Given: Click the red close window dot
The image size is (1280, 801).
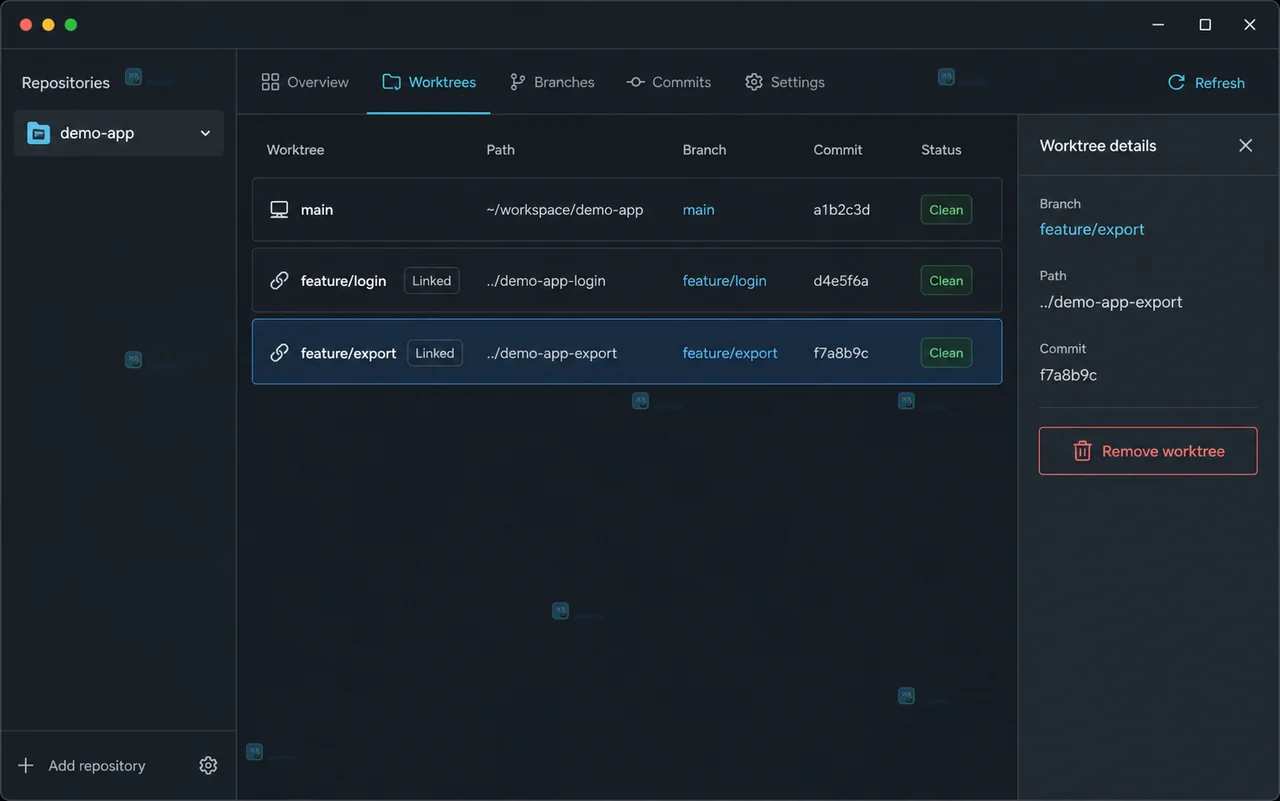Looking at the screenshot, I should point(26,25).
